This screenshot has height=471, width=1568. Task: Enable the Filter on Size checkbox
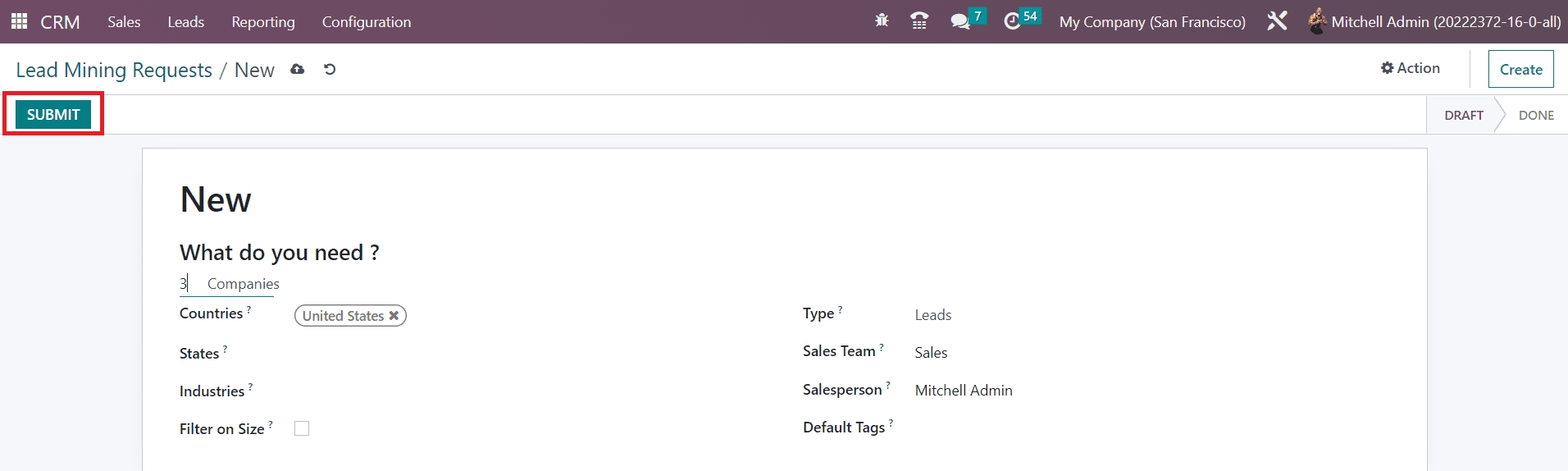coord(302,428)
